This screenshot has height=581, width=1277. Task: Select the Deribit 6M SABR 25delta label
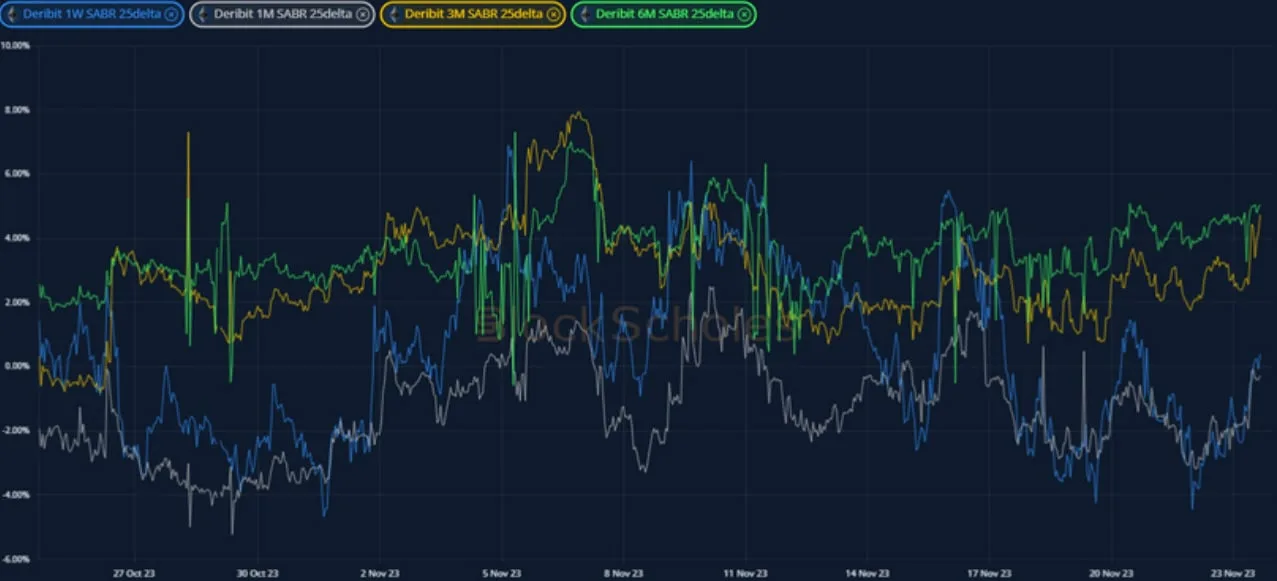click(x=664, y=14)
